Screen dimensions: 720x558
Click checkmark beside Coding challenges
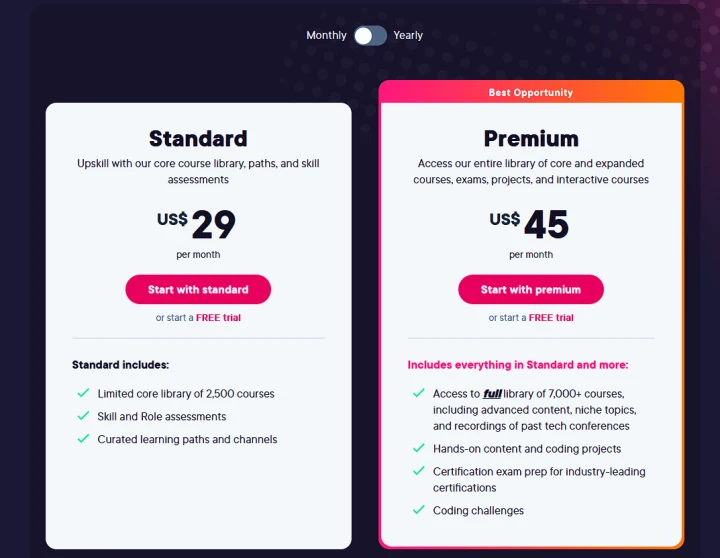(x=419, y=510)
